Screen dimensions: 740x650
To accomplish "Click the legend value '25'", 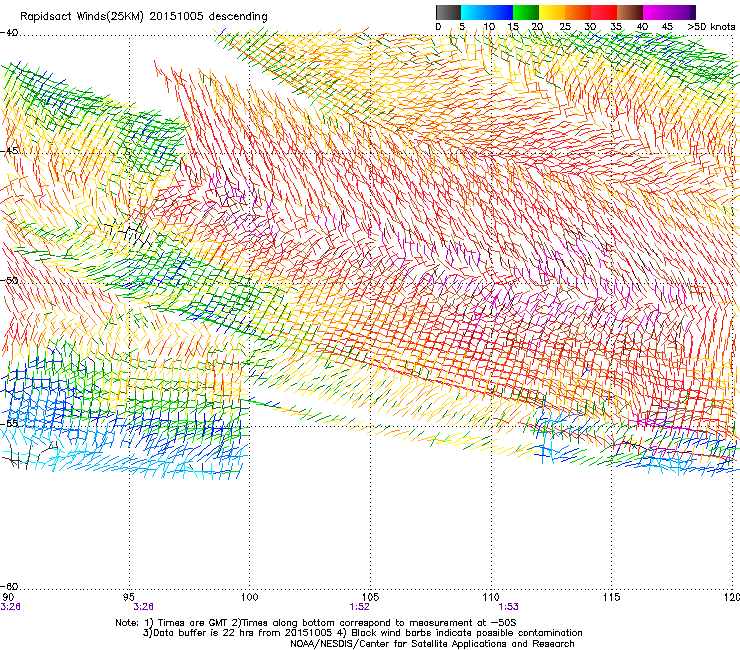I will click(x=564, y=27).
